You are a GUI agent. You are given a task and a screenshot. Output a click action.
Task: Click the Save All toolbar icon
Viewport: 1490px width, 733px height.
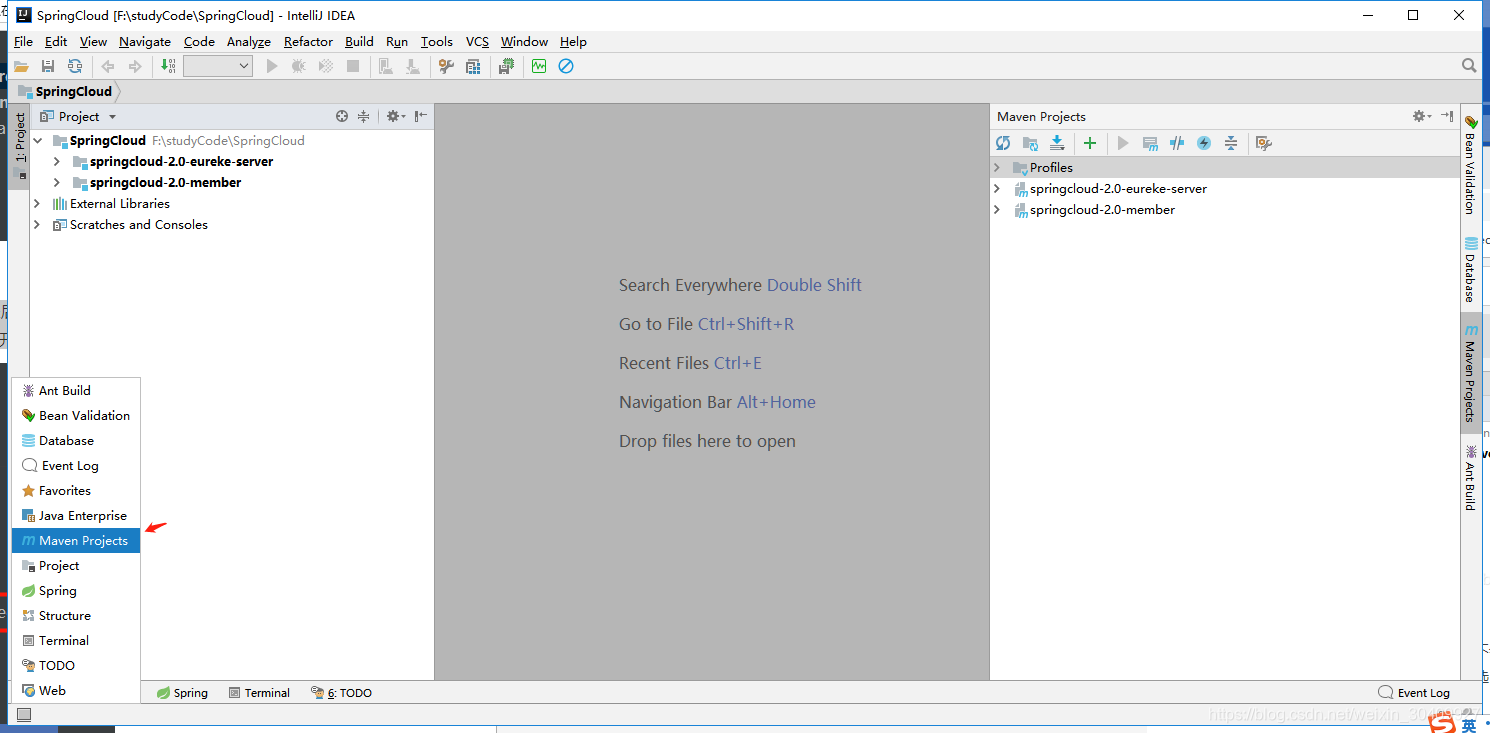point(48,66)
